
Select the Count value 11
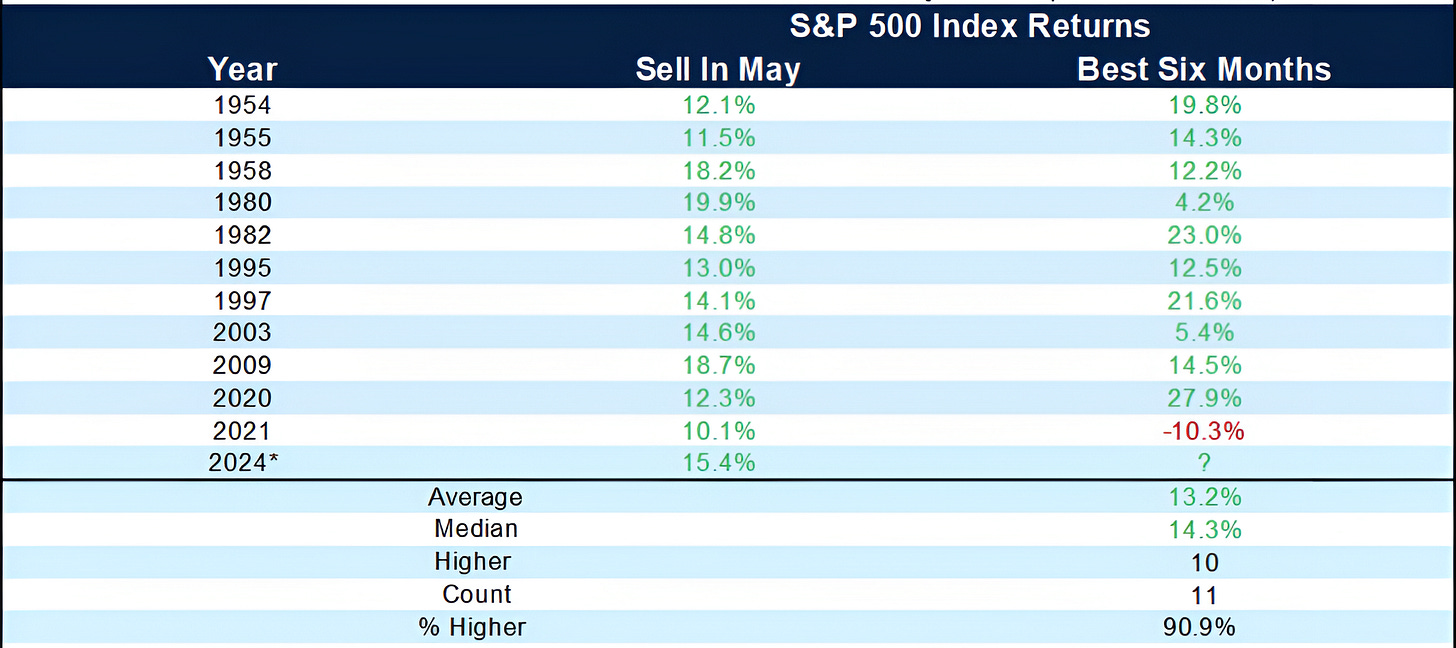(1205, 594)
